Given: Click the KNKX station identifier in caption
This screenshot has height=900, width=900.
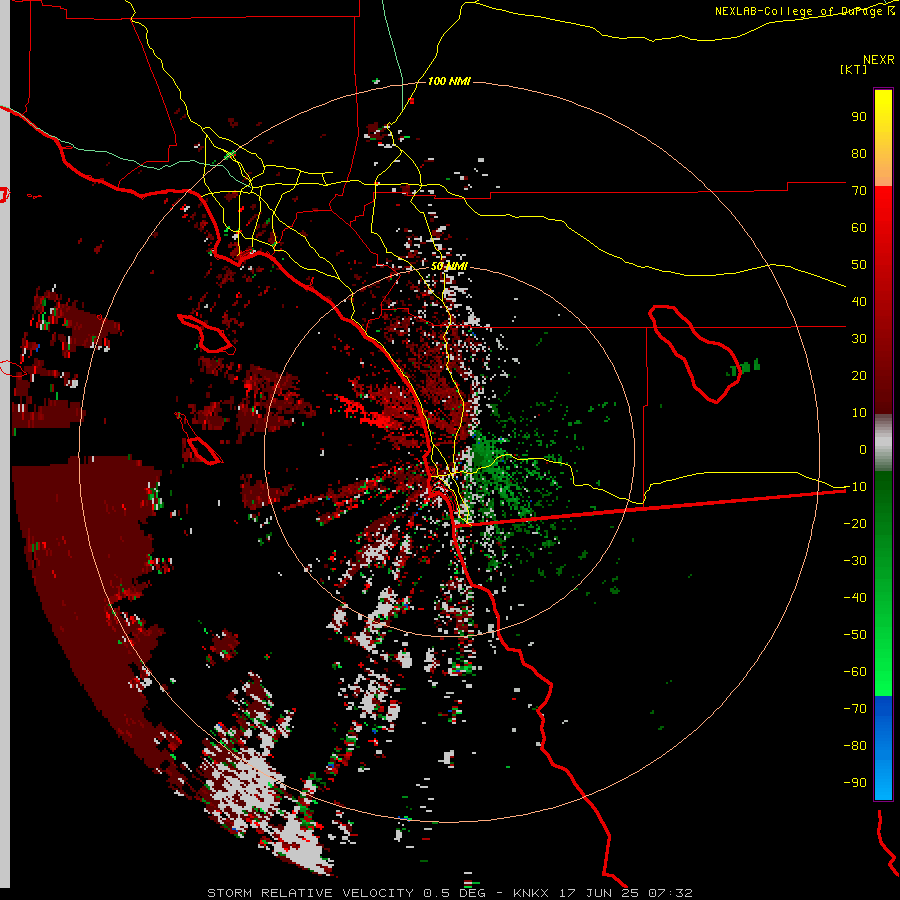Looking at the screenshot, I should pyautogui.click(x=531, y=893).
